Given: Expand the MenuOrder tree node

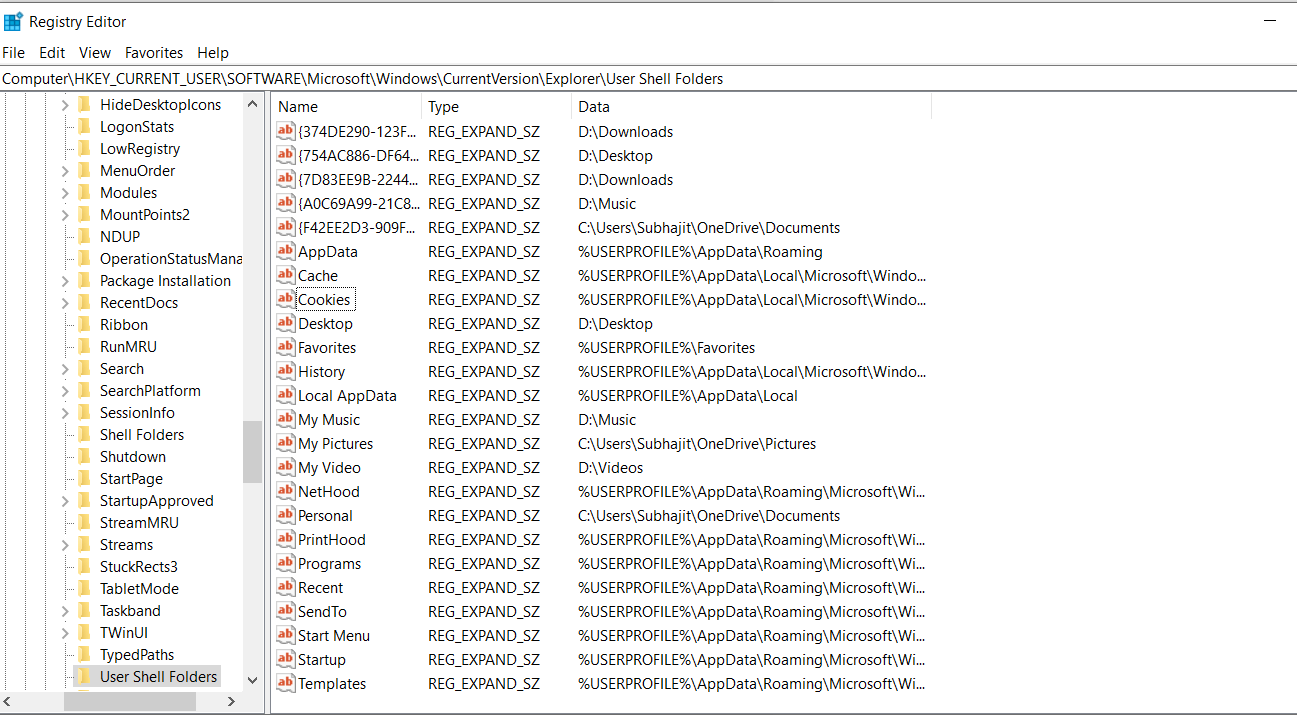Looking at the screenshot, I should pos(65,171).
